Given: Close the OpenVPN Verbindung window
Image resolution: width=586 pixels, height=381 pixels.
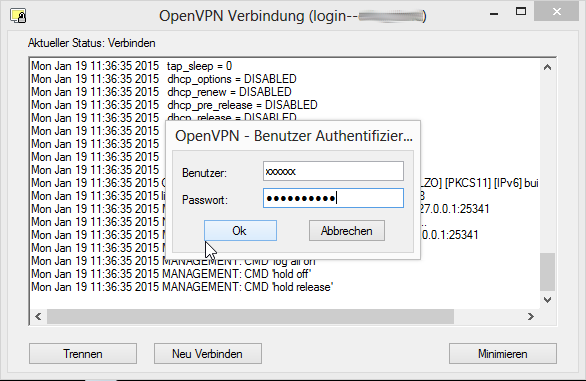Looking at the screenshot, I should coord(557,12).
